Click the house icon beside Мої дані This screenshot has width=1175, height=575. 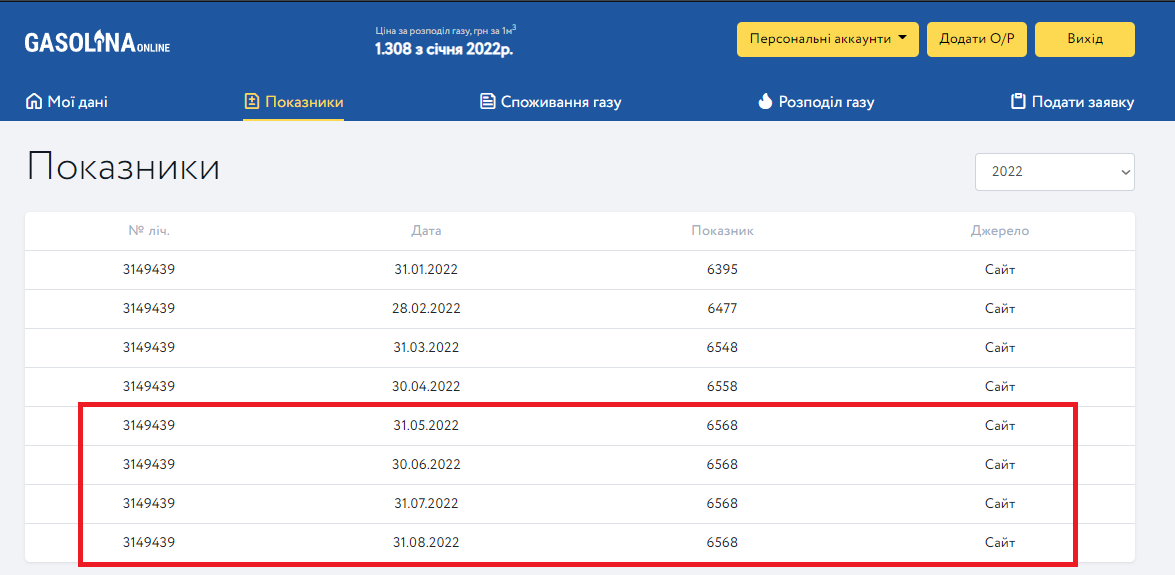pyautogui.click(x=34, y=101)
